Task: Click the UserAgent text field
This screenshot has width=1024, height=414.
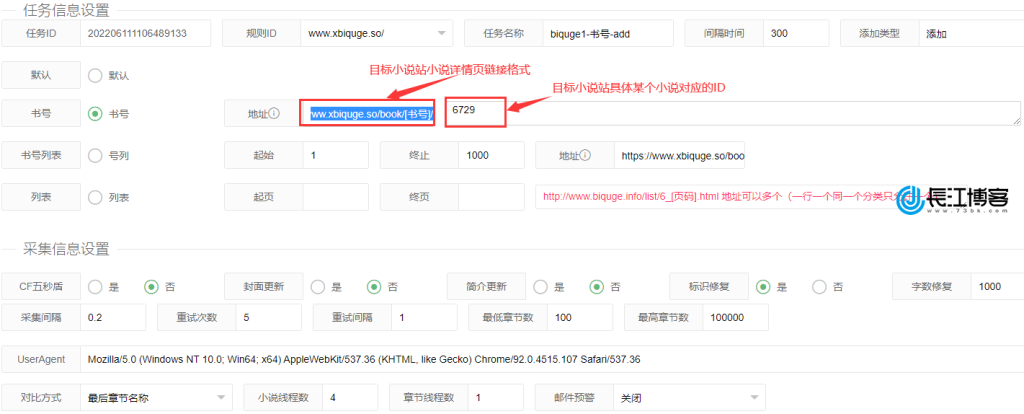Action: (545, 358)
